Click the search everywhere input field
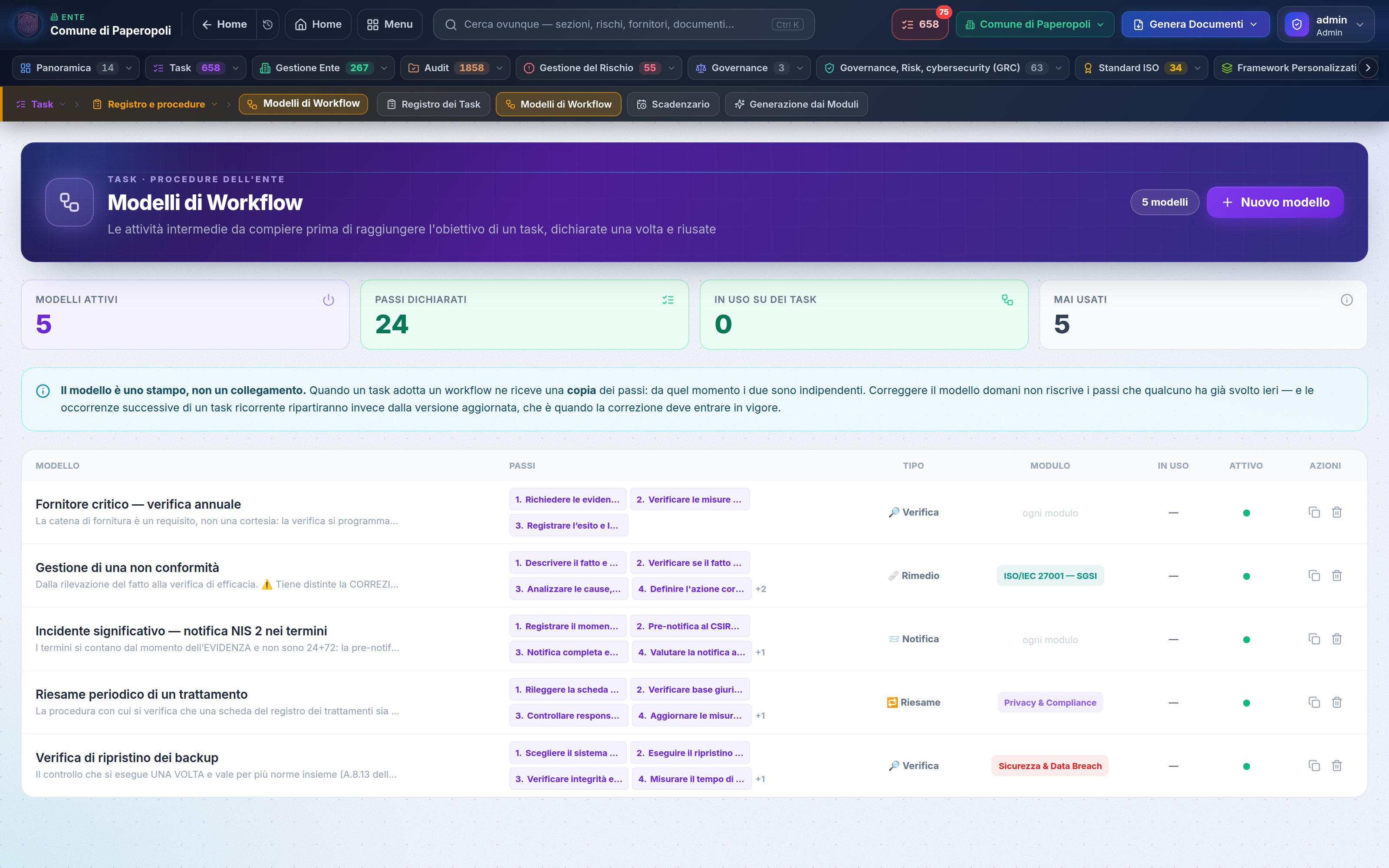Screen dimensions: 1389x868 pyautogui.click(x=624, y=24)
